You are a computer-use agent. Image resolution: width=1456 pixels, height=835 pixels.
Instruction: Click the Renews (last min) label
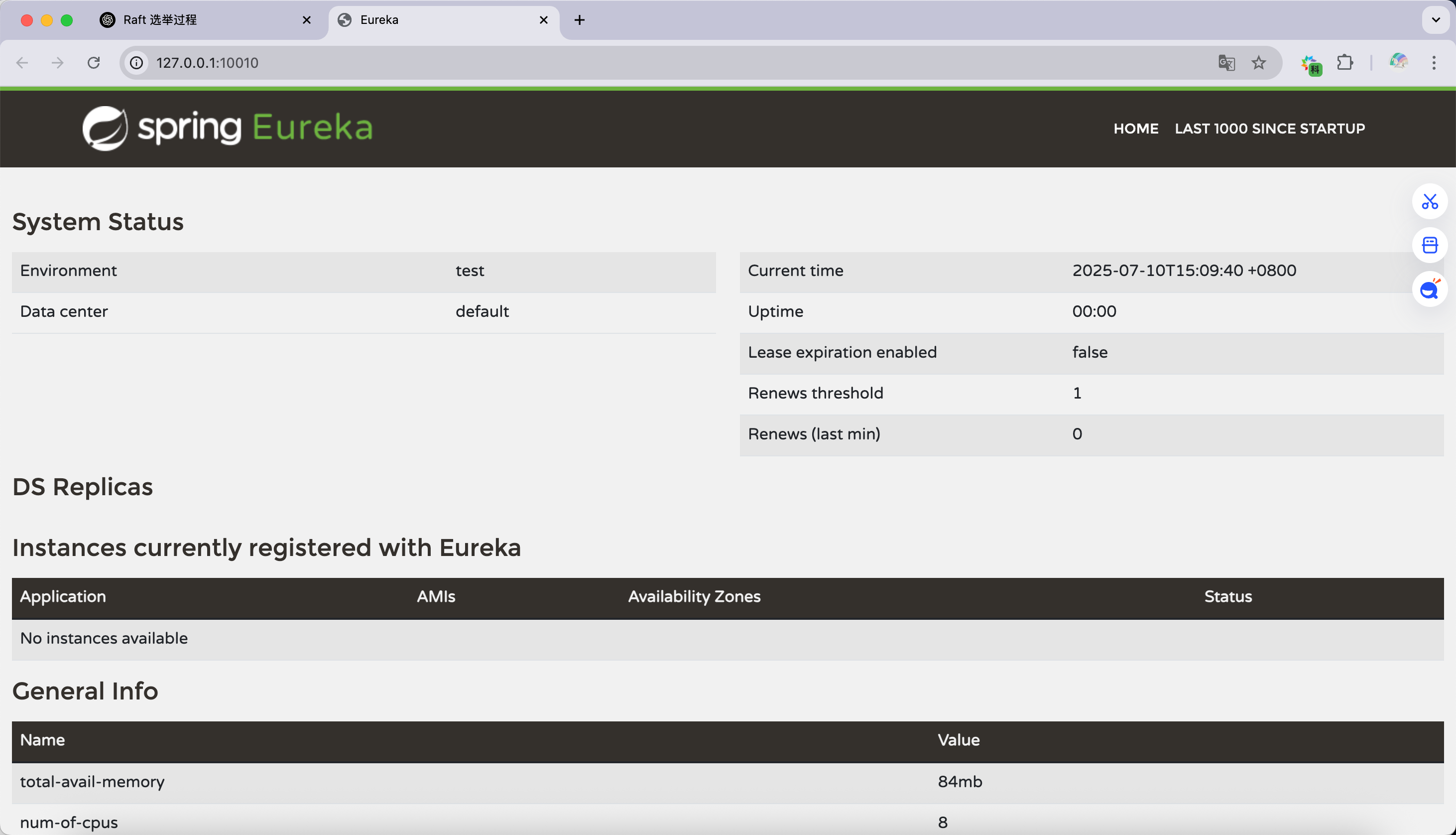tap(814, 434)
